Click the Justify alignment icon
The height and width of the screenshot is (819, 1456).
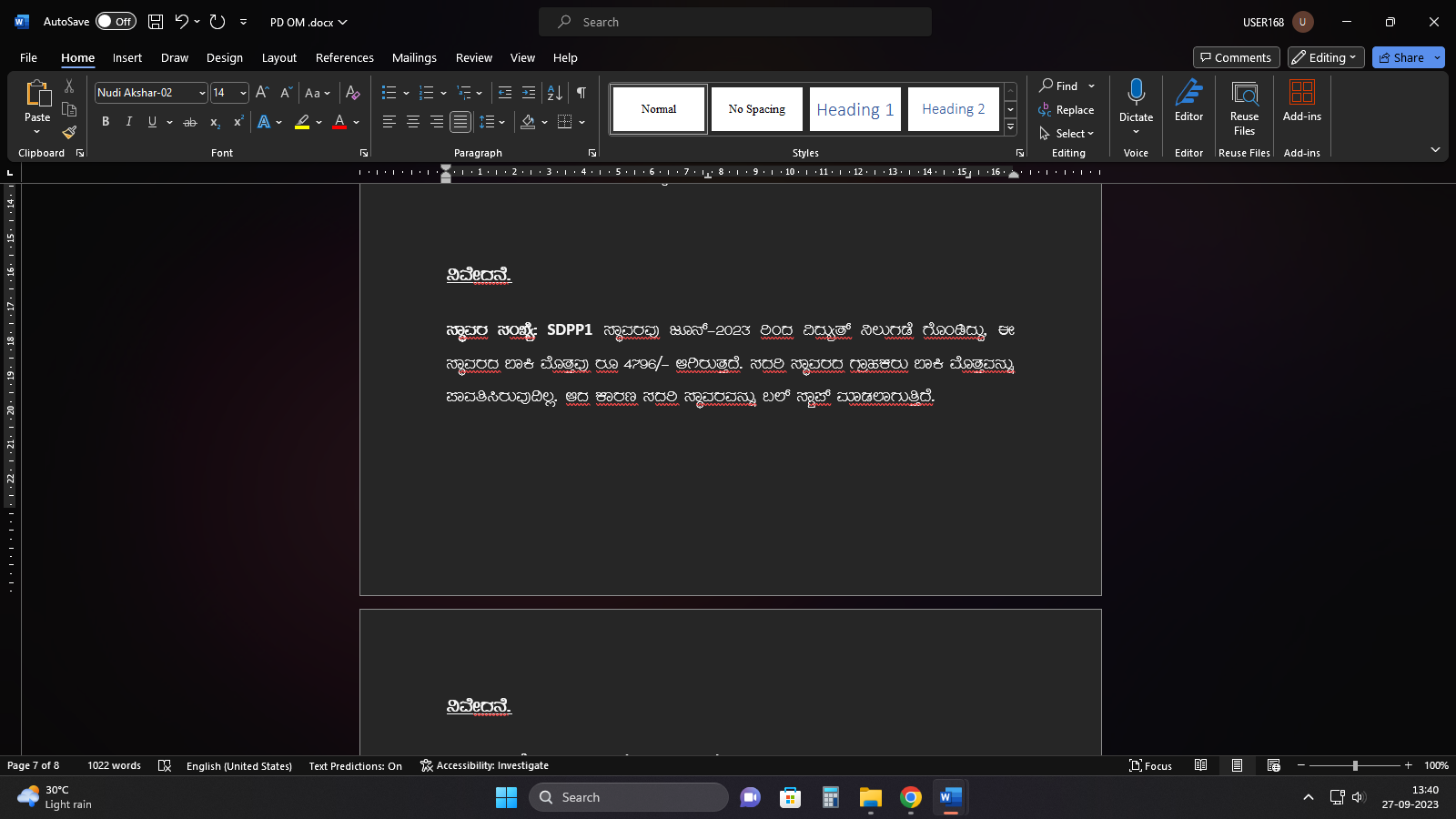(460, 122)
